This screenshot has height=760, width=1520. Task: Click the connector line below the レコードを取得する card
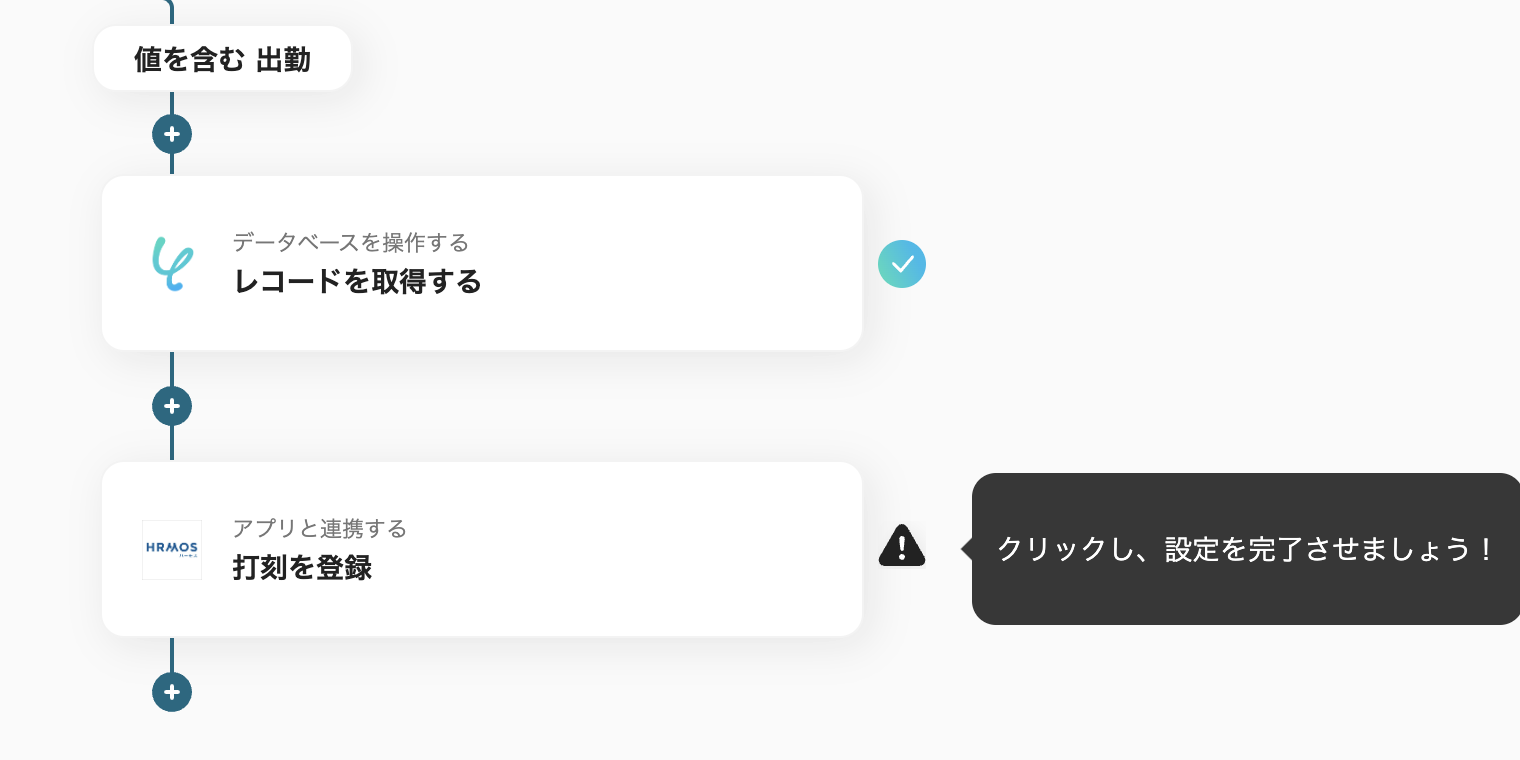[172, 368]
